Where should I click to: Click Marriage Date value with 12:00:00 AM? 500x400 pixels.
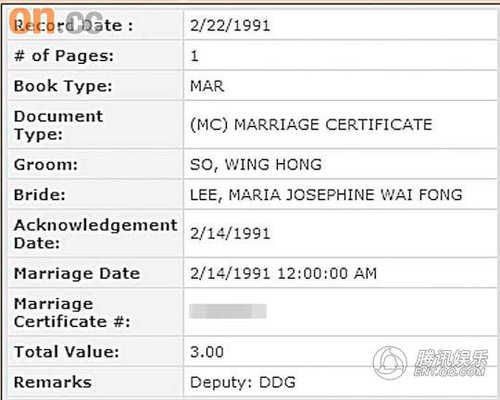pos(283,274)
